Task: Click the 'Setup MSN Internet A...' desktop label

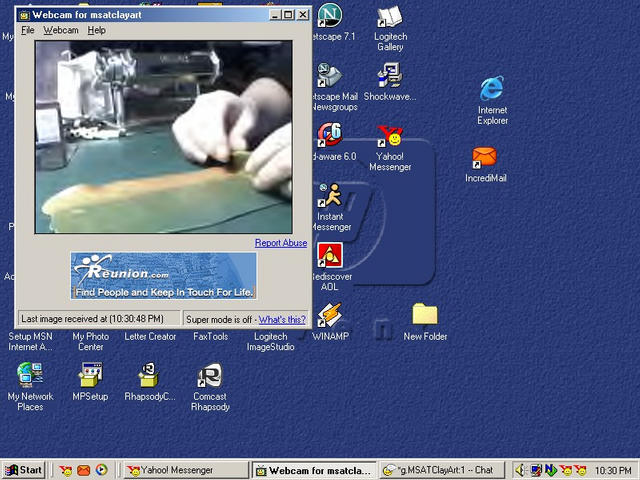Action: [30, 342]
